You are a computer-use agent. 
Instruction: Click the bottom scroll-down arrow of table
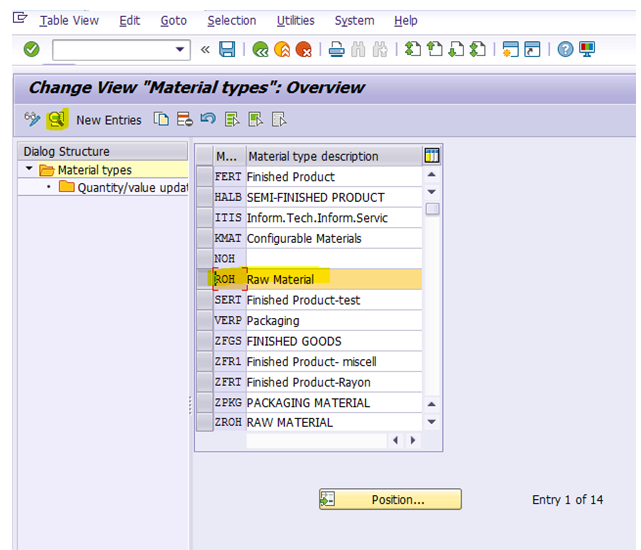tap(431, 422)
